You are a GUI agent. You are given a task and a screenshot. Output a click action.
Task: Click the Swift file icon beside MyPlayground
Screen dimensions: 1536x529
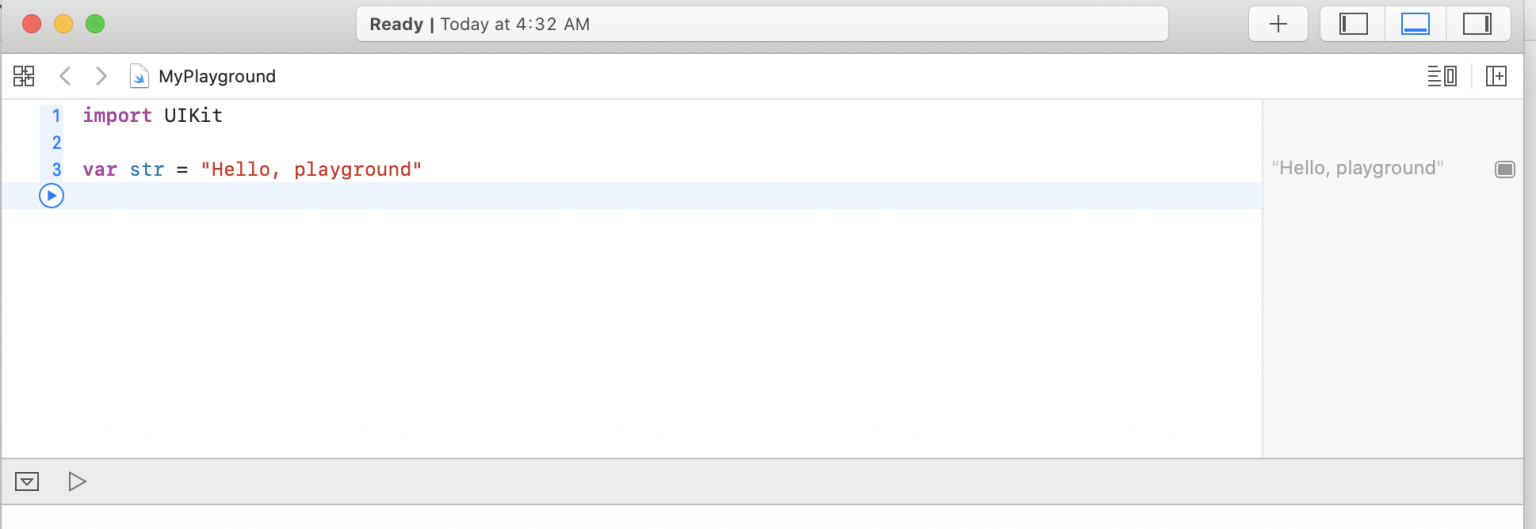139,76
